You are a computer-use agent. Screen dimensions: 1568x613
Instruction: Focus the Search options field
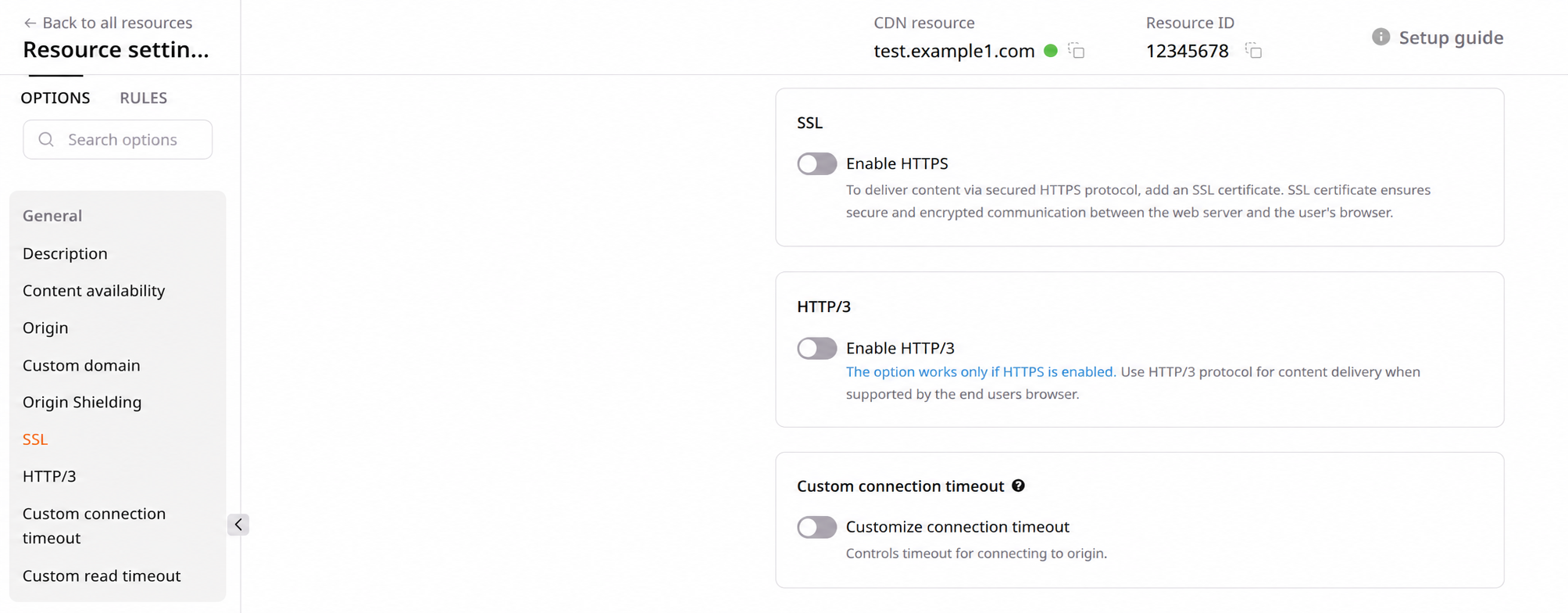coord(118,139)
